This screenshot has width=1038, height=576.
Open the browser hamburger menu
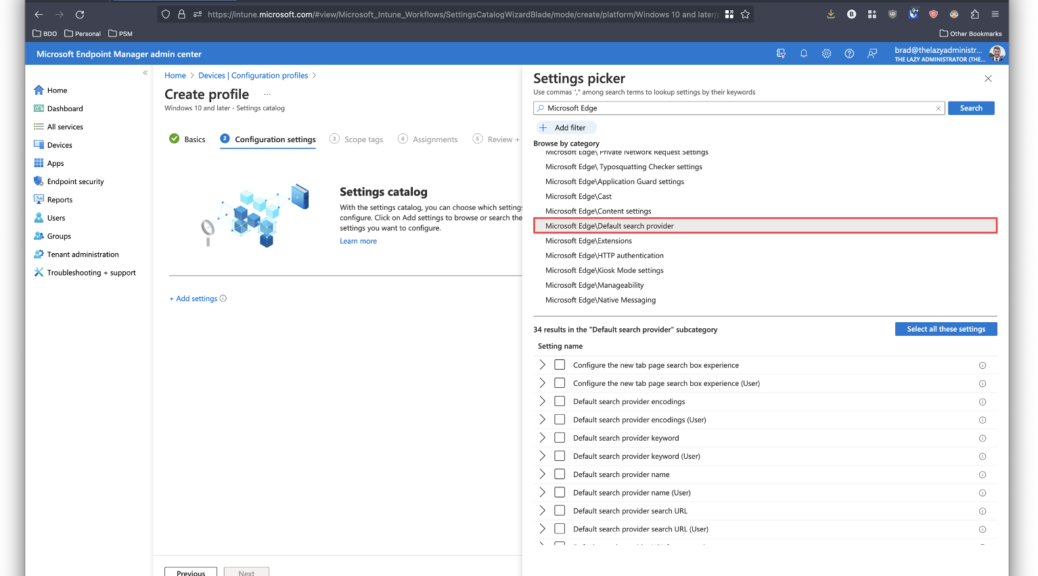pyautogui.click(x=995, y=14)
